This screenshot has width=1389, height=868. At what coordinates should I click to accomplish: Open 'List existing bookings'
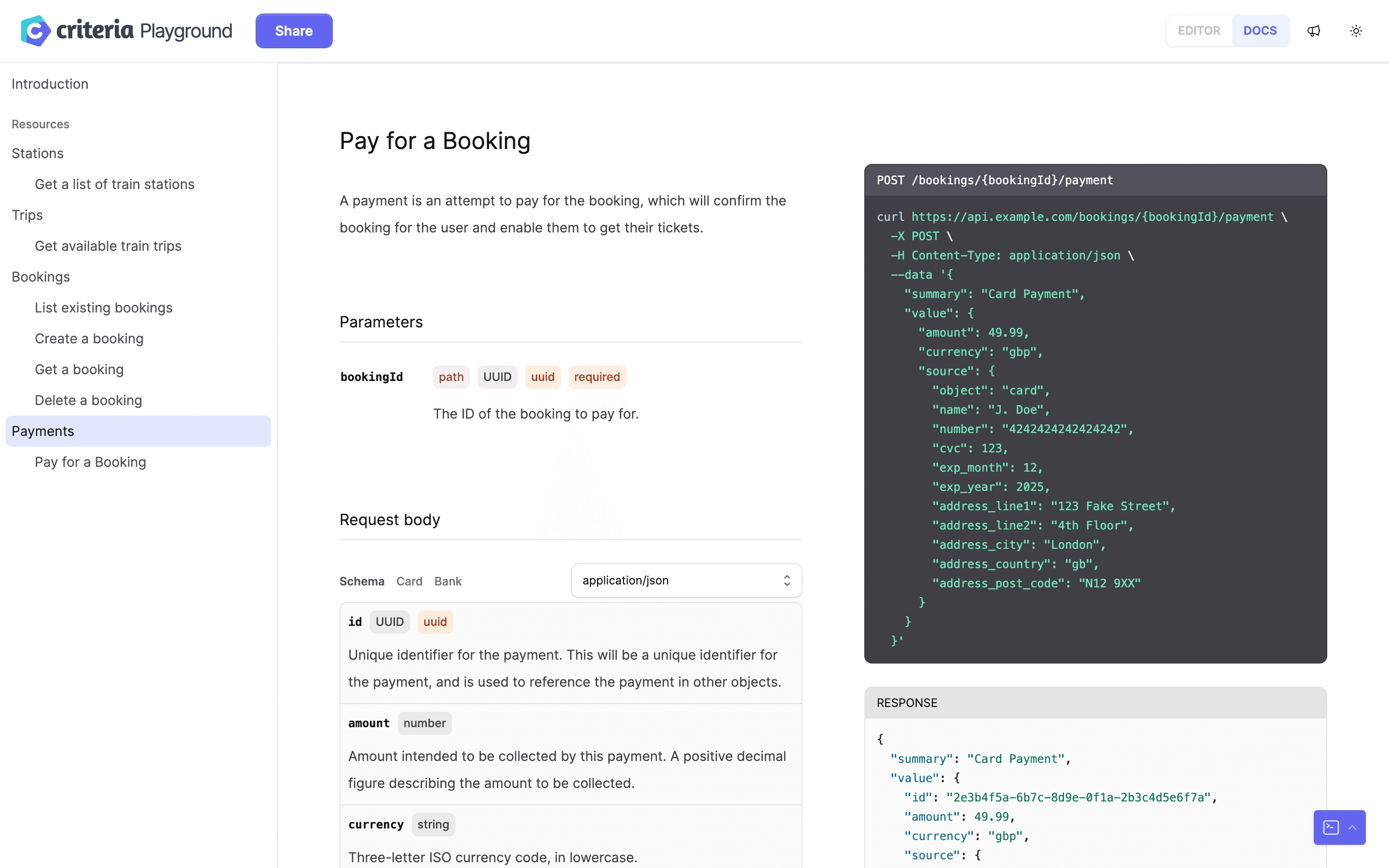tap(103, 308)
